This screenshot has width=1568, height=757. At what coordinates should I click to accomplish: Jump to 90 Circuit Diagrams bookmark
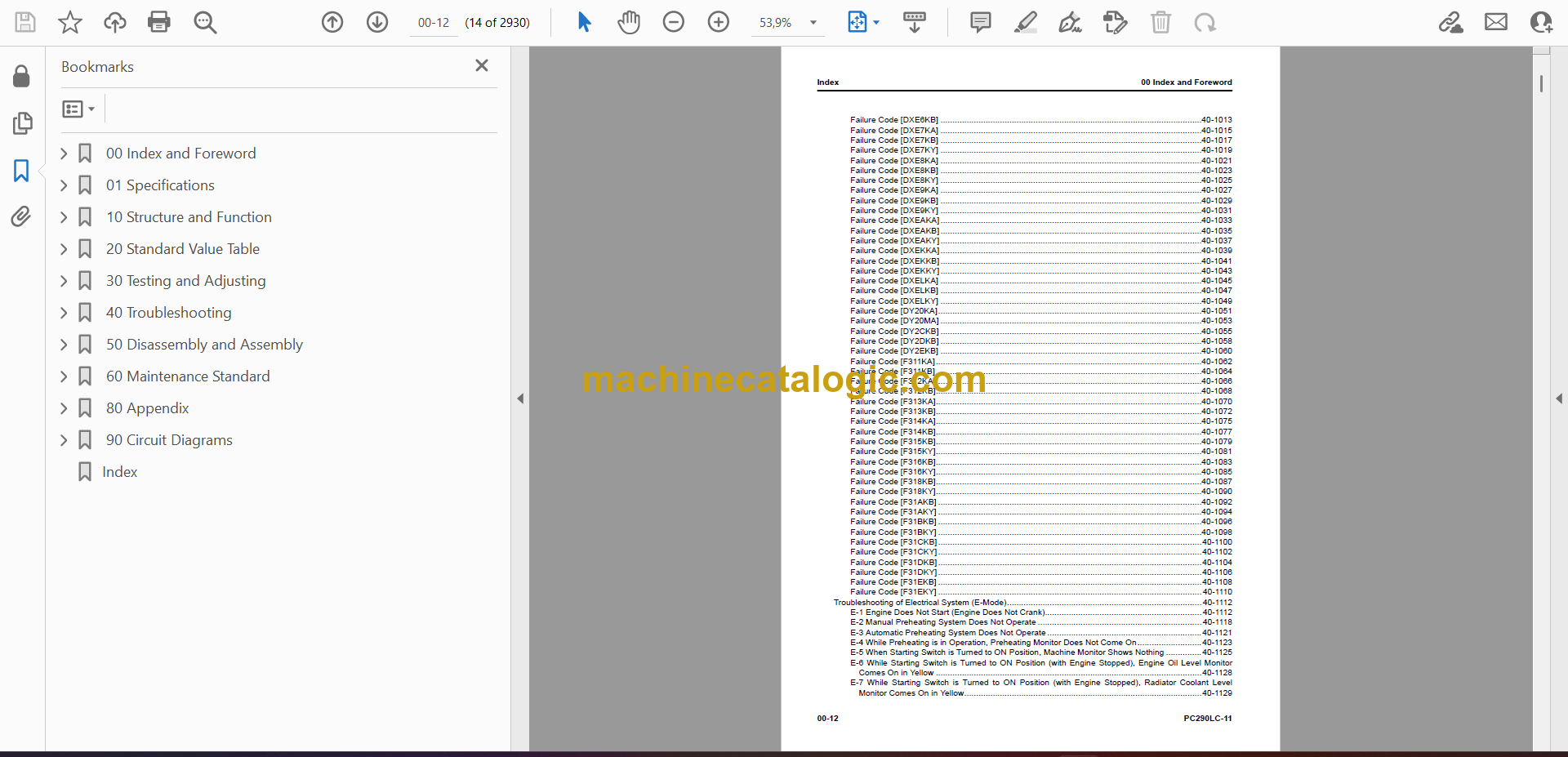(169, 440)
